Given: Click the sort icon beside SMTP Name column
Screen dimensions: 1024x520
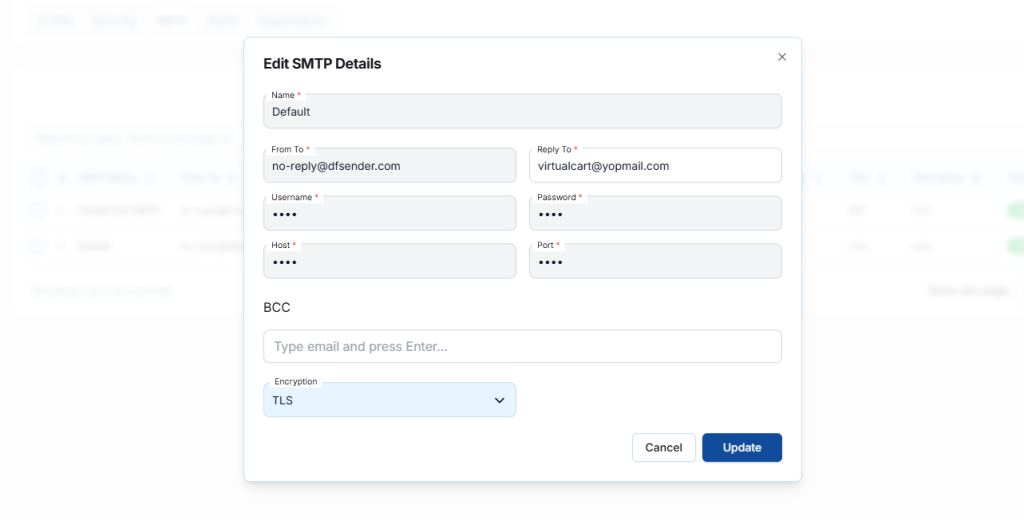Looking at the screenshot, I should [148, 178].
